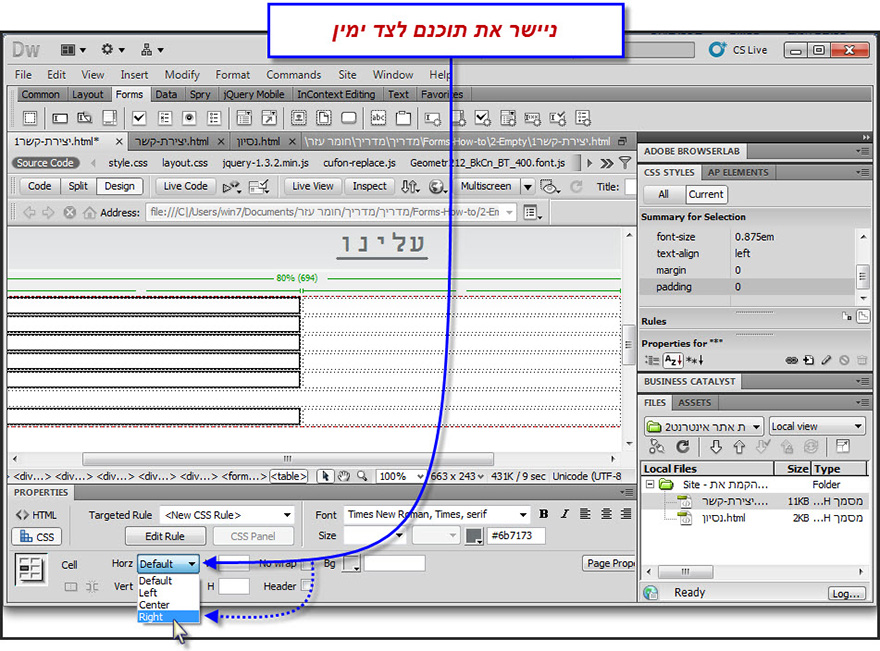Toggle the Header checkbox

(x=305, y=586)
